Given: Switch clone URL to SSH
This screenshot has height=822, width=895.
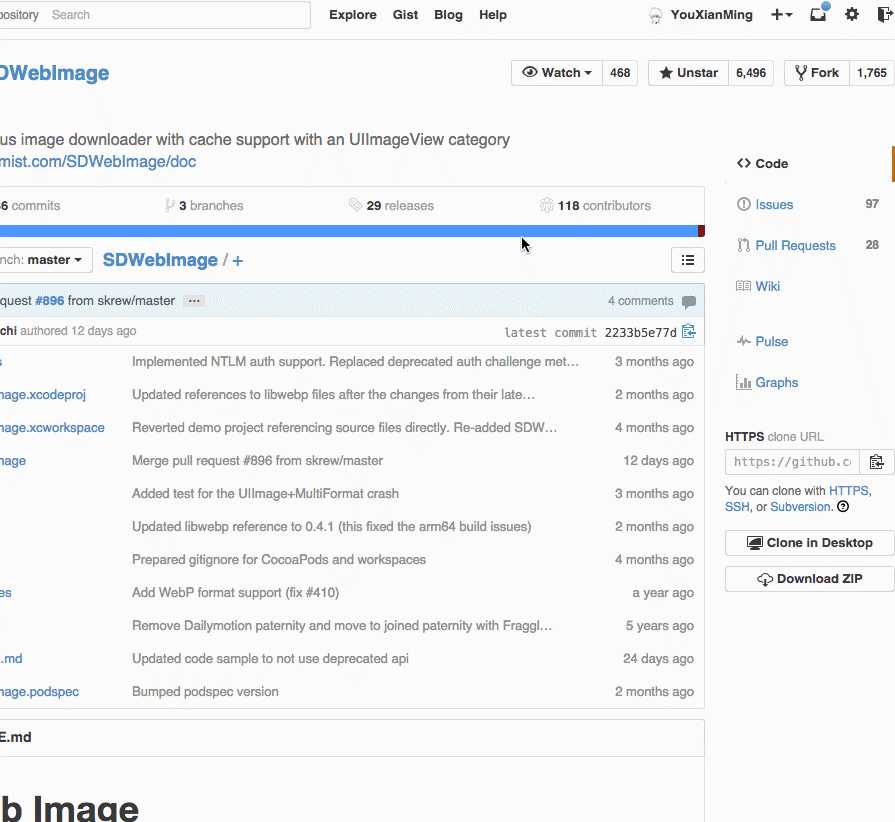Looking at the screenshot, I should pyautogui.click(x=737, y=507).
